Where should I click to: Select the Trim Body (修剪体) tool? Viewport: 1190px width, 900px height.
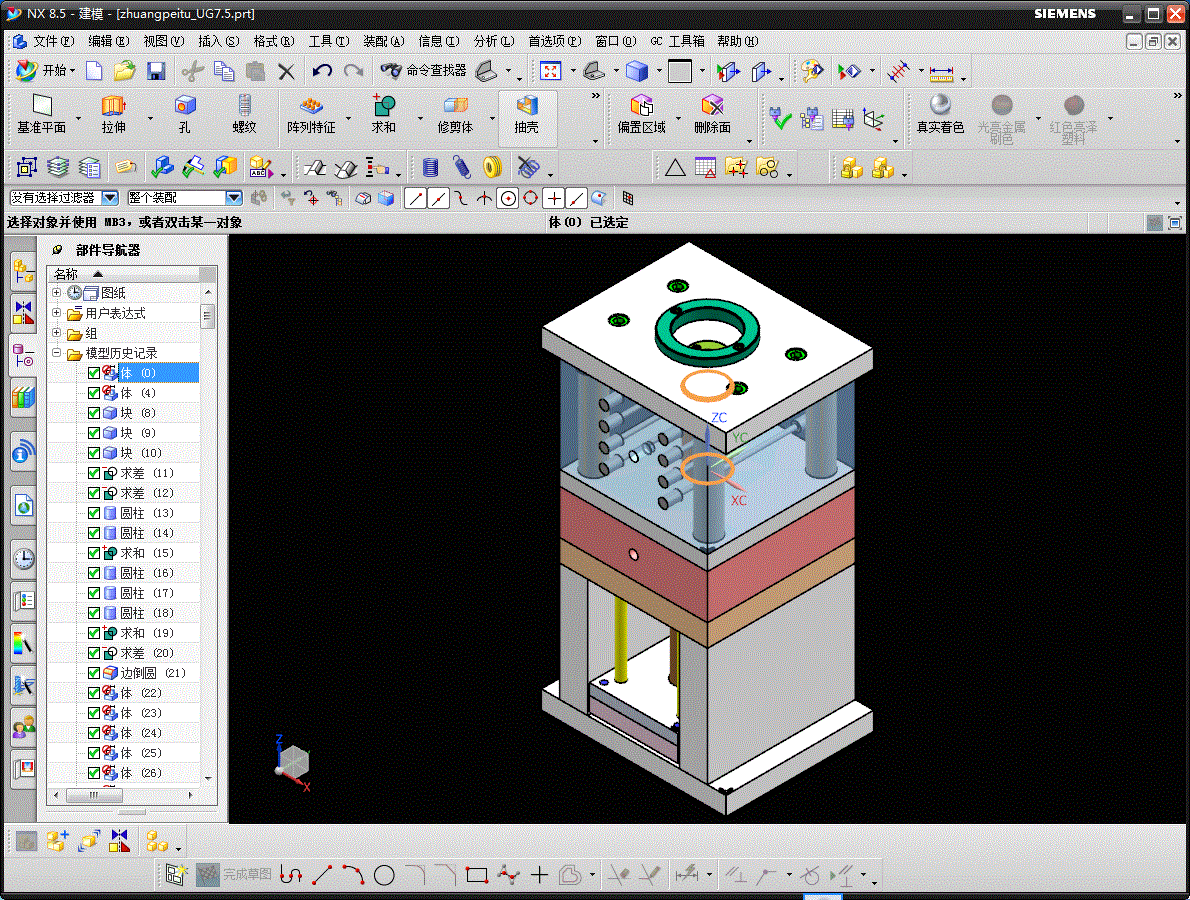click(455, 115)
